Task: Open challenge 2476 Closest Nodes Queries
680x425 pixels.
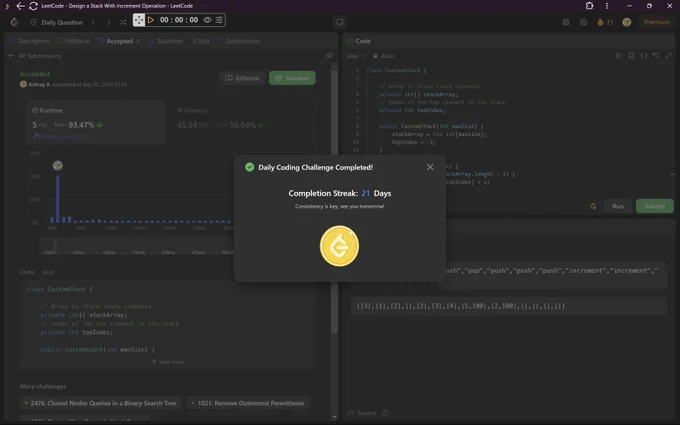Action: (x=100, y=403)
